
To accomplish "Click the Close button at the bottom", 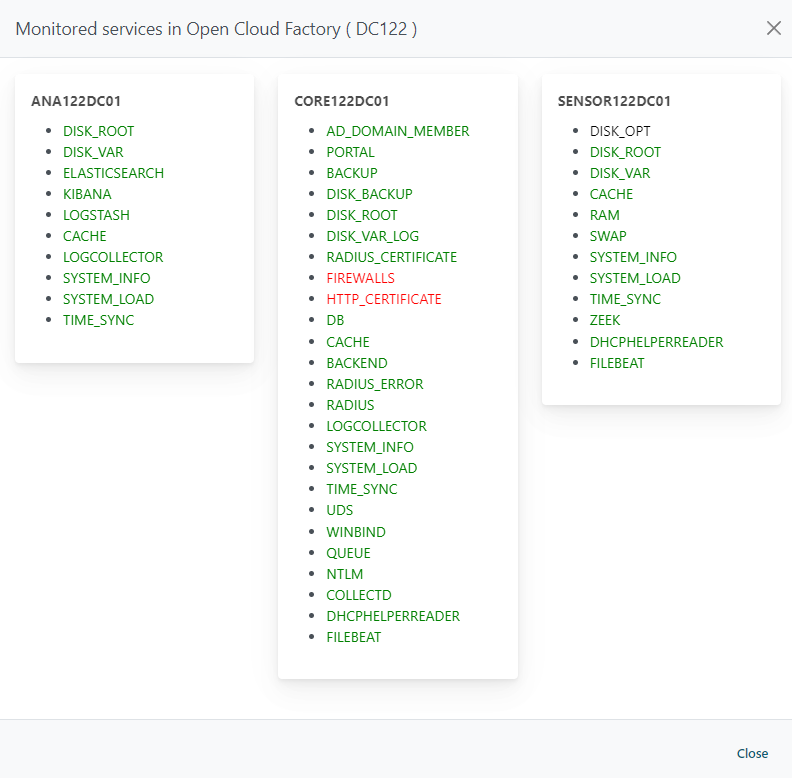I will coord(752,753).
